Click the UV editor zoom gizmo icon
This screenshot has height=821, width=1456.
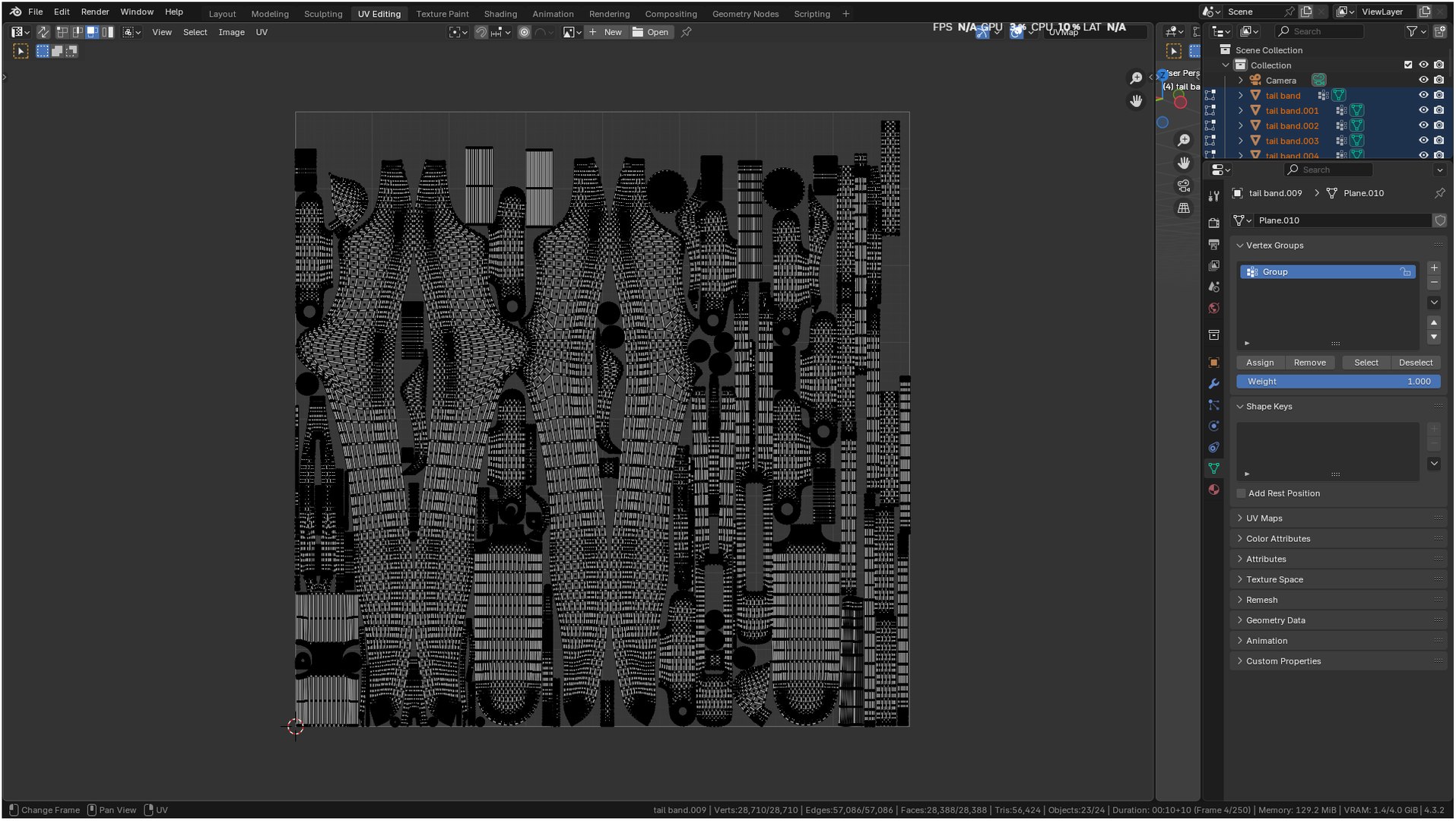pyautogui.click(x=1136, y=78)
